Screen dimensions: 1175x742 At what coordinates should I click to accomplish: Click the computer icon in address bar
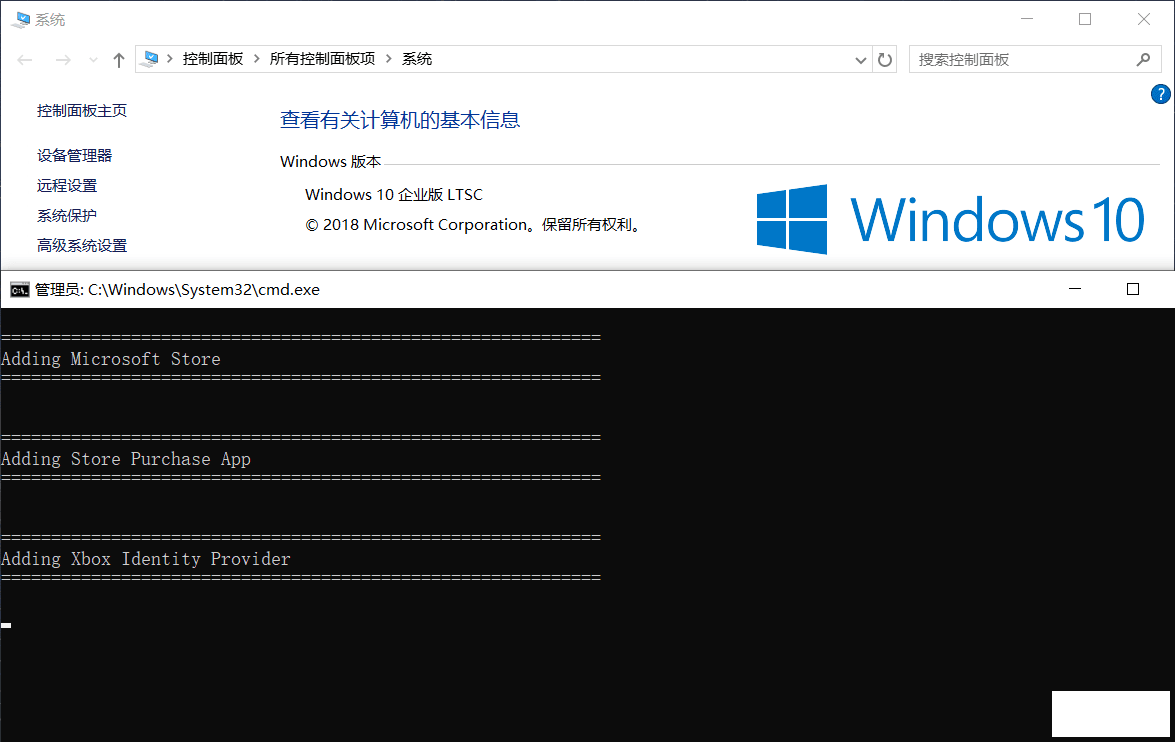coord(151,58)
